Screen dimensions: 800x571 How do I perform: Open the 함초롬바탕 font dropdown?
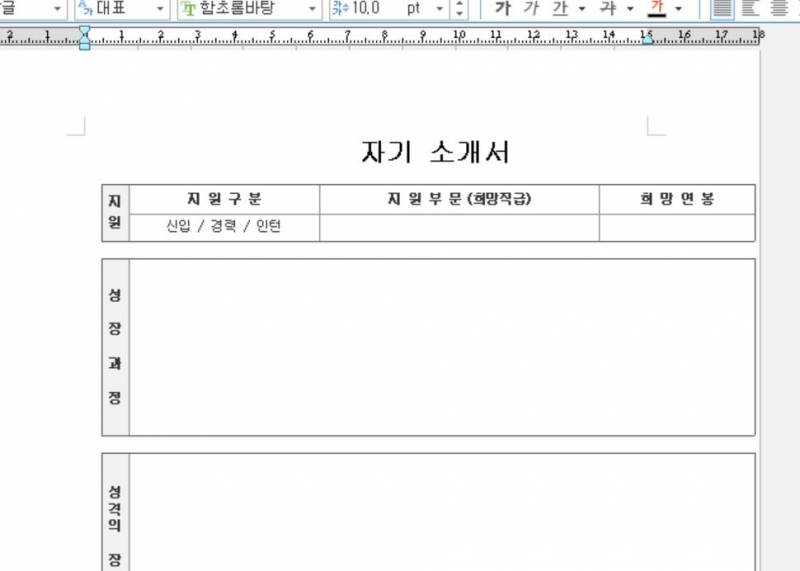[312, 9]
